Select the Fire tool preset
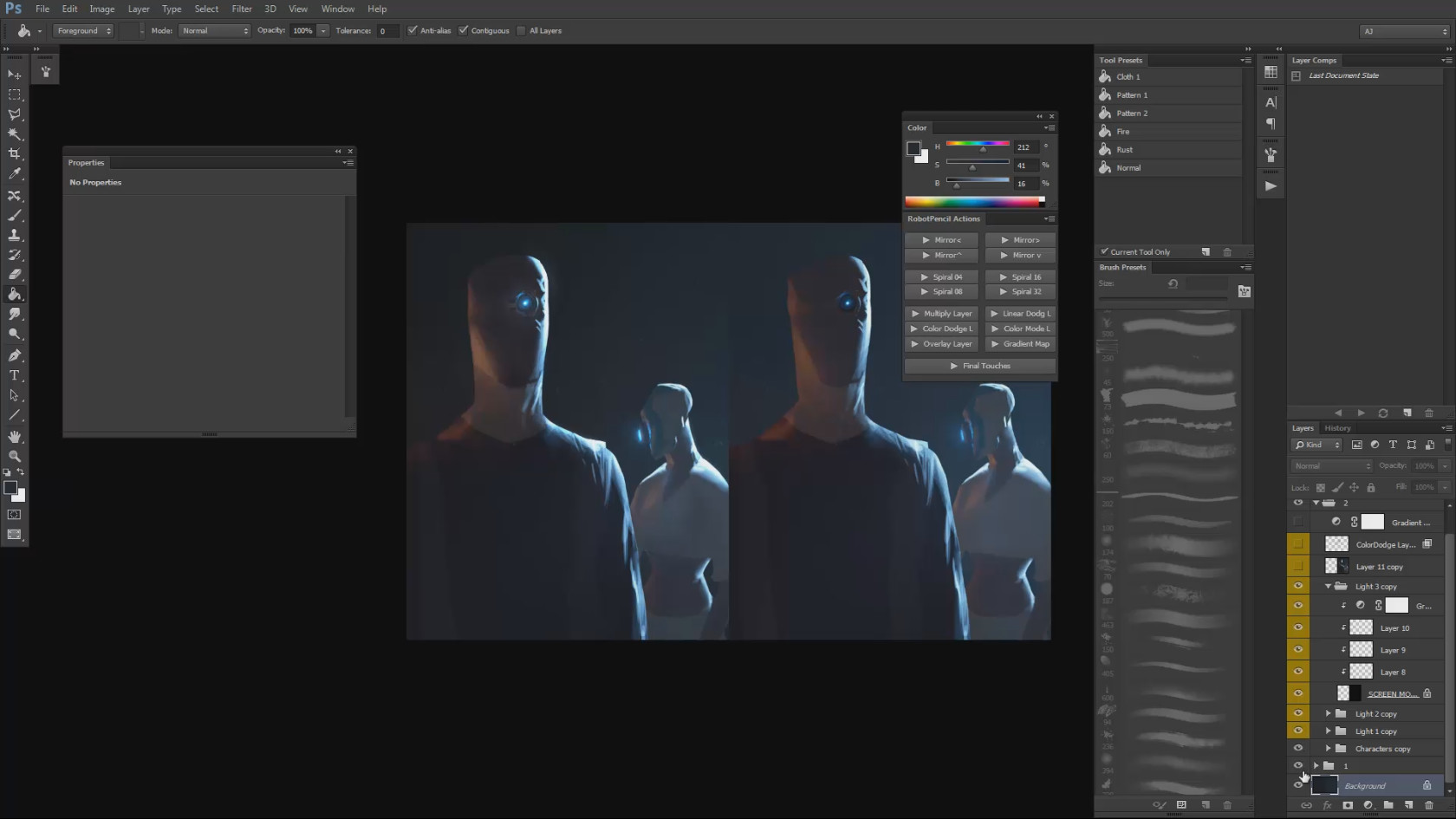The width and height of the screenshot is (1456, 819). (x=1123, y=132)
